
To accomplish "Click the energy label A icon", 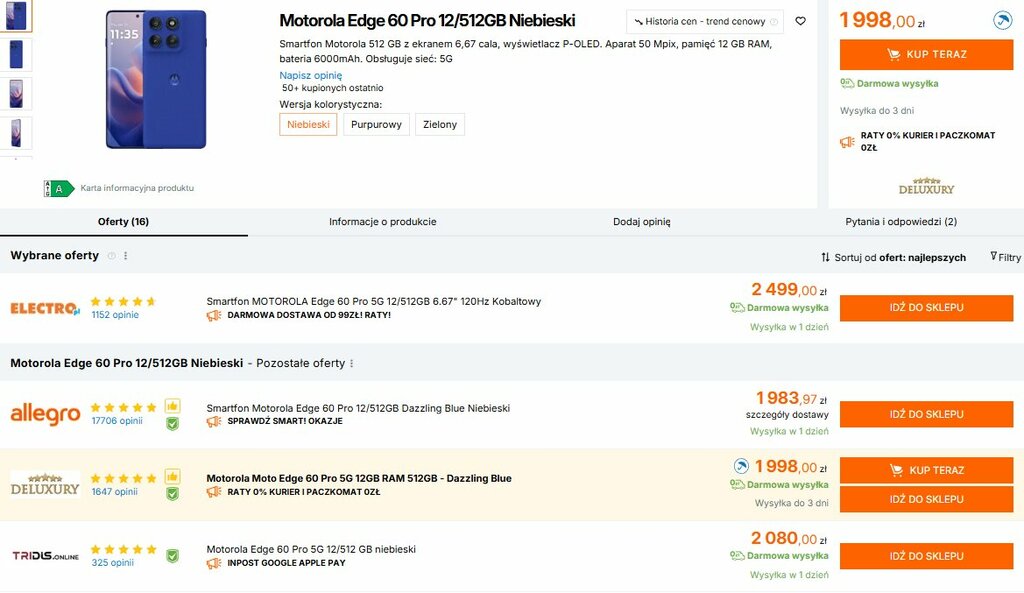I will (x=59, y=188).
